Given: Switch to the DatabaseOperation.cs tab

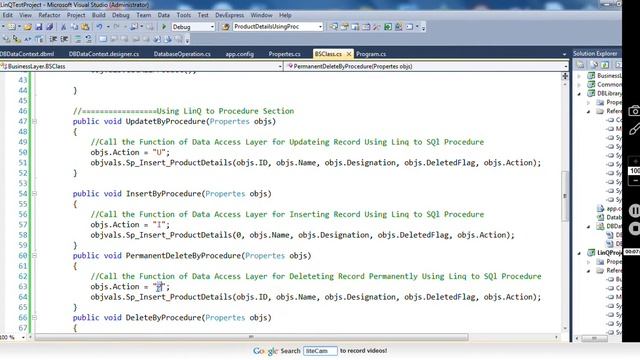Looking at the screenshot, I should [182, 54].
